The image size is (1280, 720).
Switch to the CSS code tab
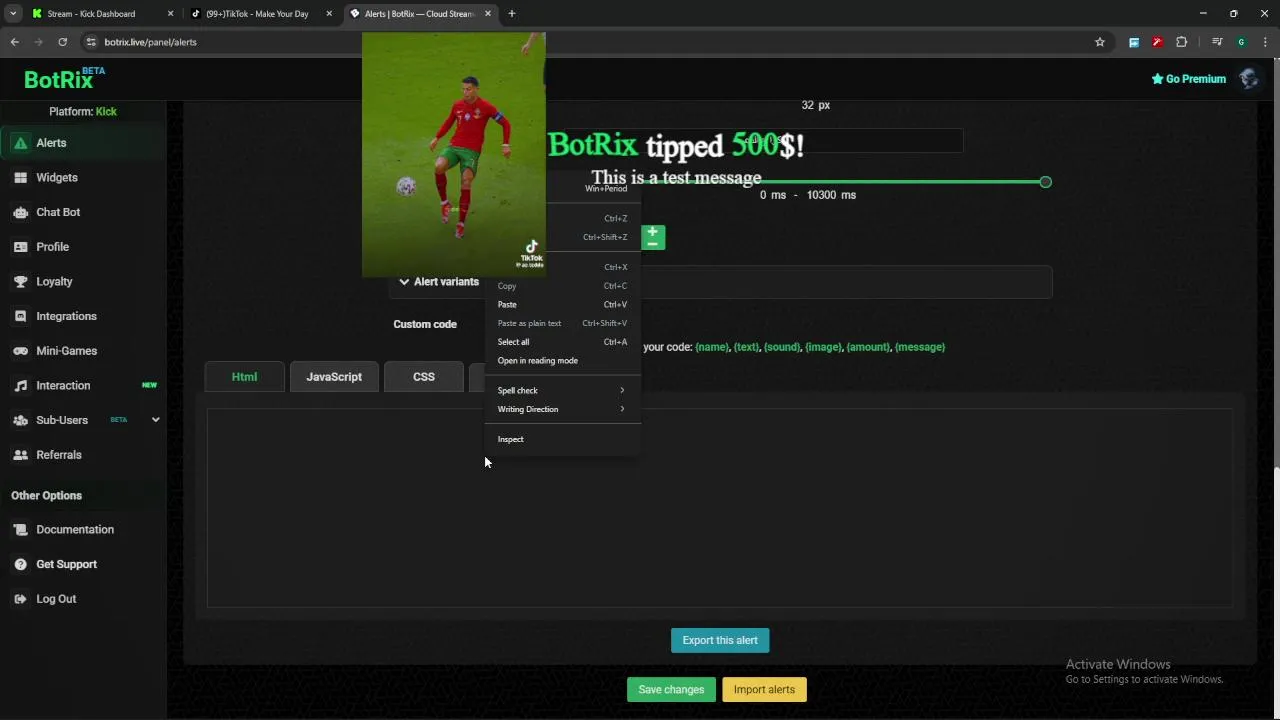tap(424, 377)
